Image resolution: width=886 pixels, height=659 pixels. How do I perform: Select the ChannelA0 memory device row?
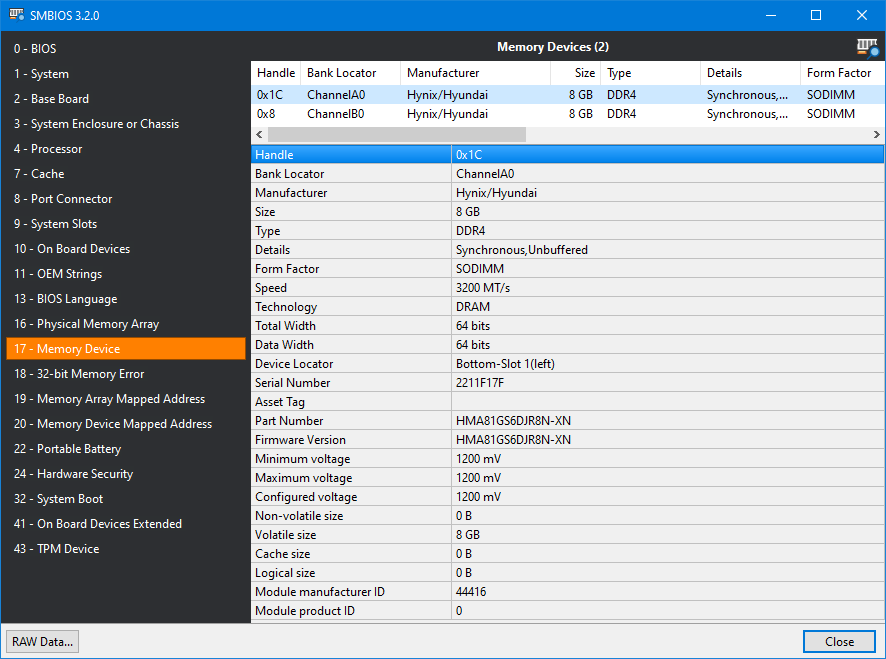[x=568, y=95]
